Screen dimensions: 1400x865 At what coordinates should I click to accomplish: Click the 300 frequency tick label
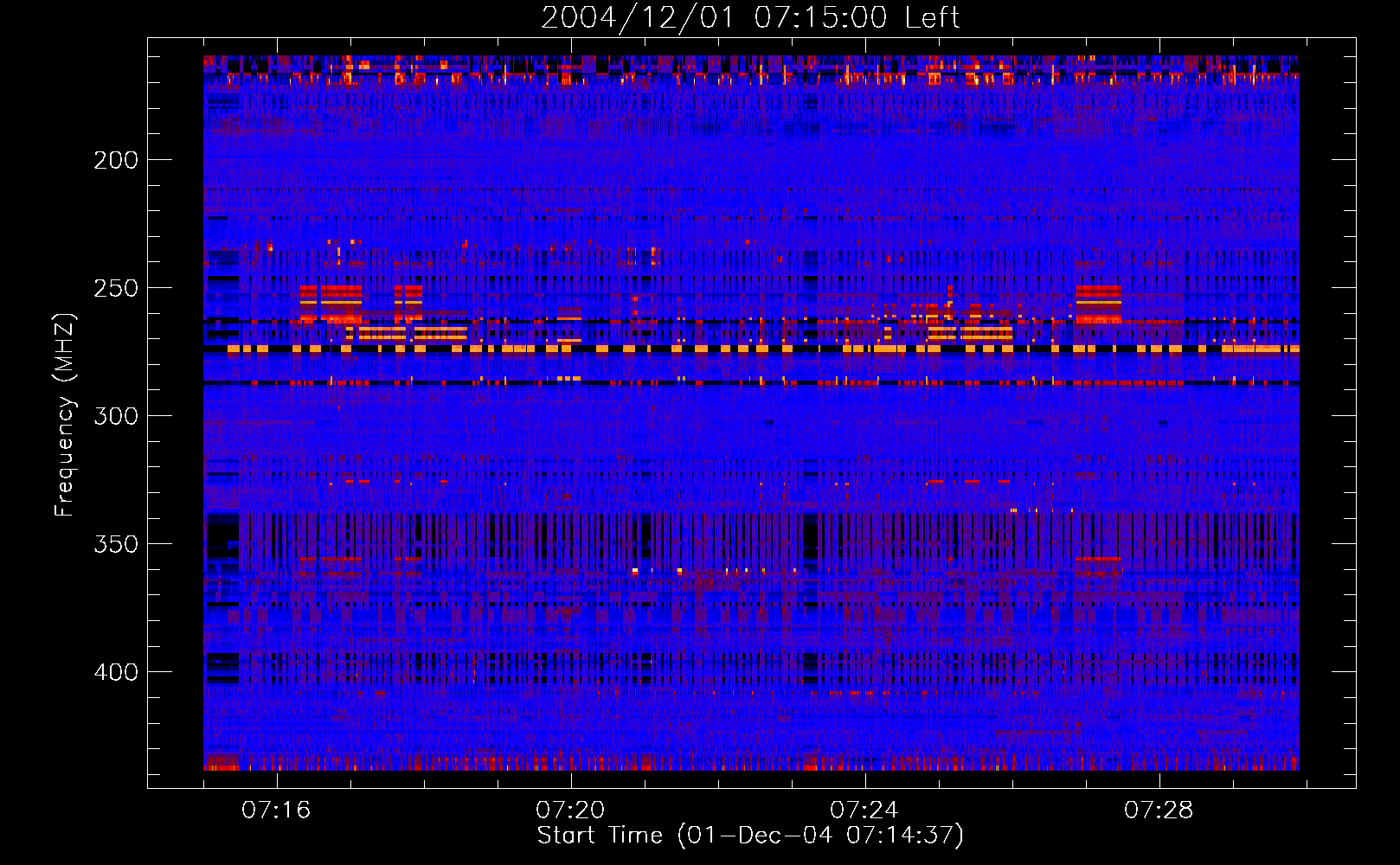[116, 416]
